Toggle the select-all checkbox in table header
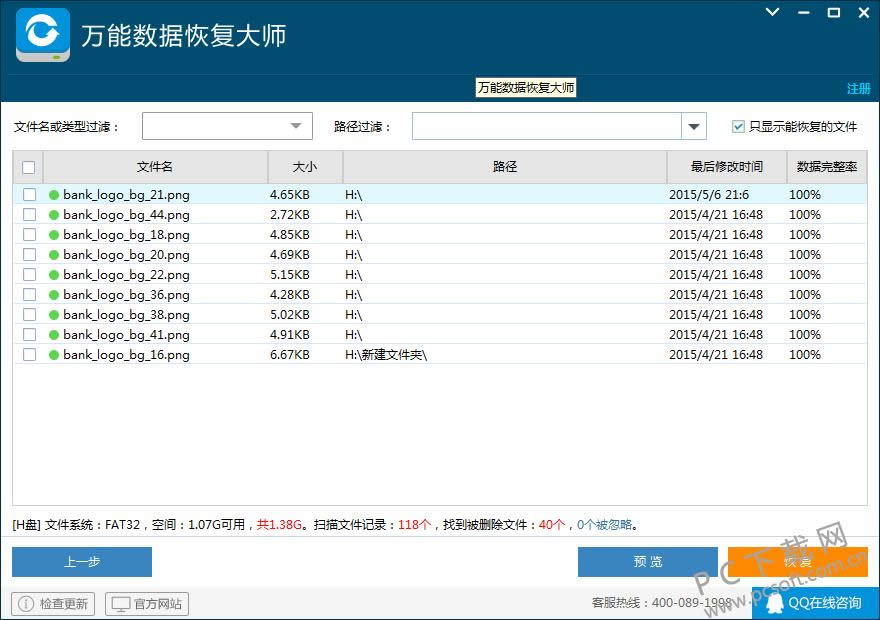This screenshot has width=880, height=620. click(x=29, y=167)
